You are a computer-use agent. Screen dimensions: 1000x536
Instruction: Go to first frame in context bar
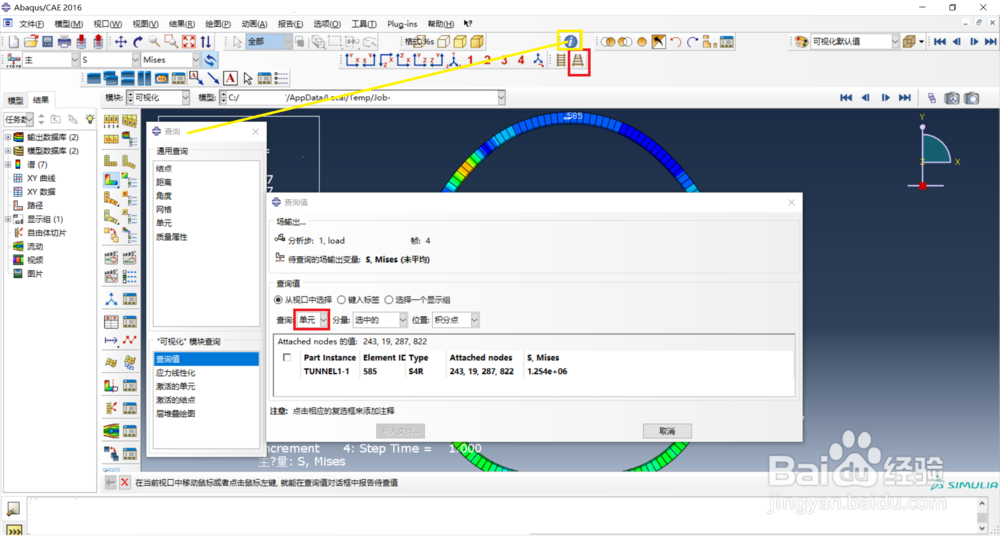tap(846, 98)
